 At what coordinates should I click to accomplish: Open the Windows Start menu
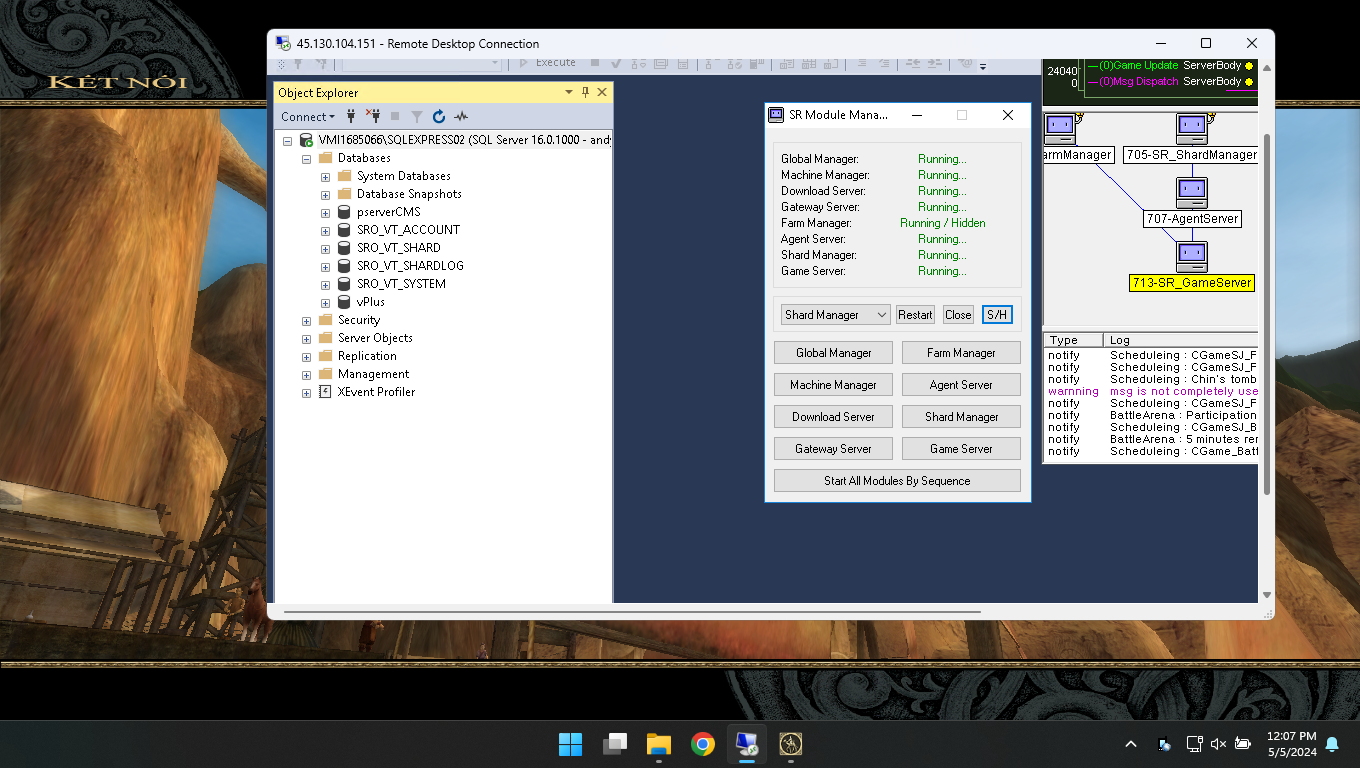click(571, 744)
